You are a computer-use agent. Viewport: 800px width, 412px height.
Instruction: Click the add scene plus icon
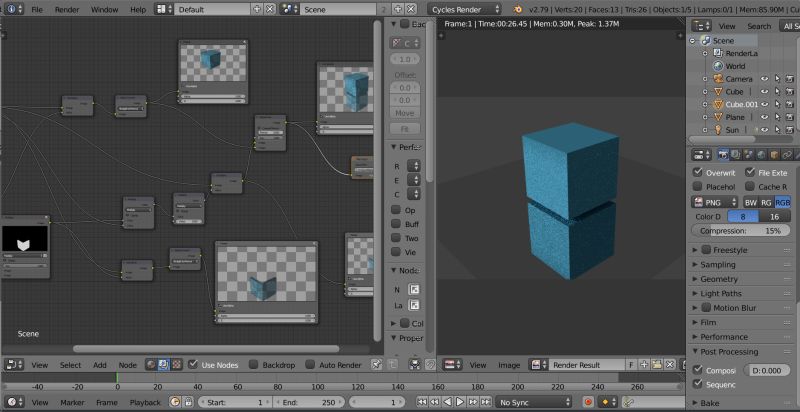[x=398, y=9]
